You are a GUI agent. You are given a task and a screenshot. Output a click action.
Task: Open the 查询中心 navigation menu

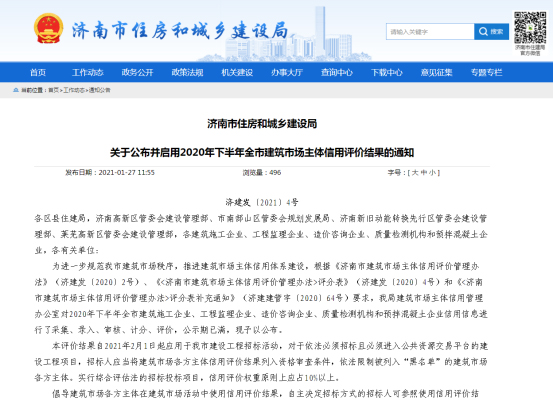(337, 72)
